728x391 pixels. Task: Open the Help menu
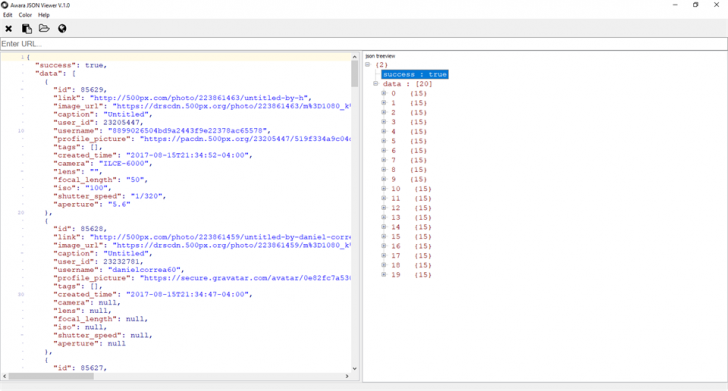click(x=44, y=15)
